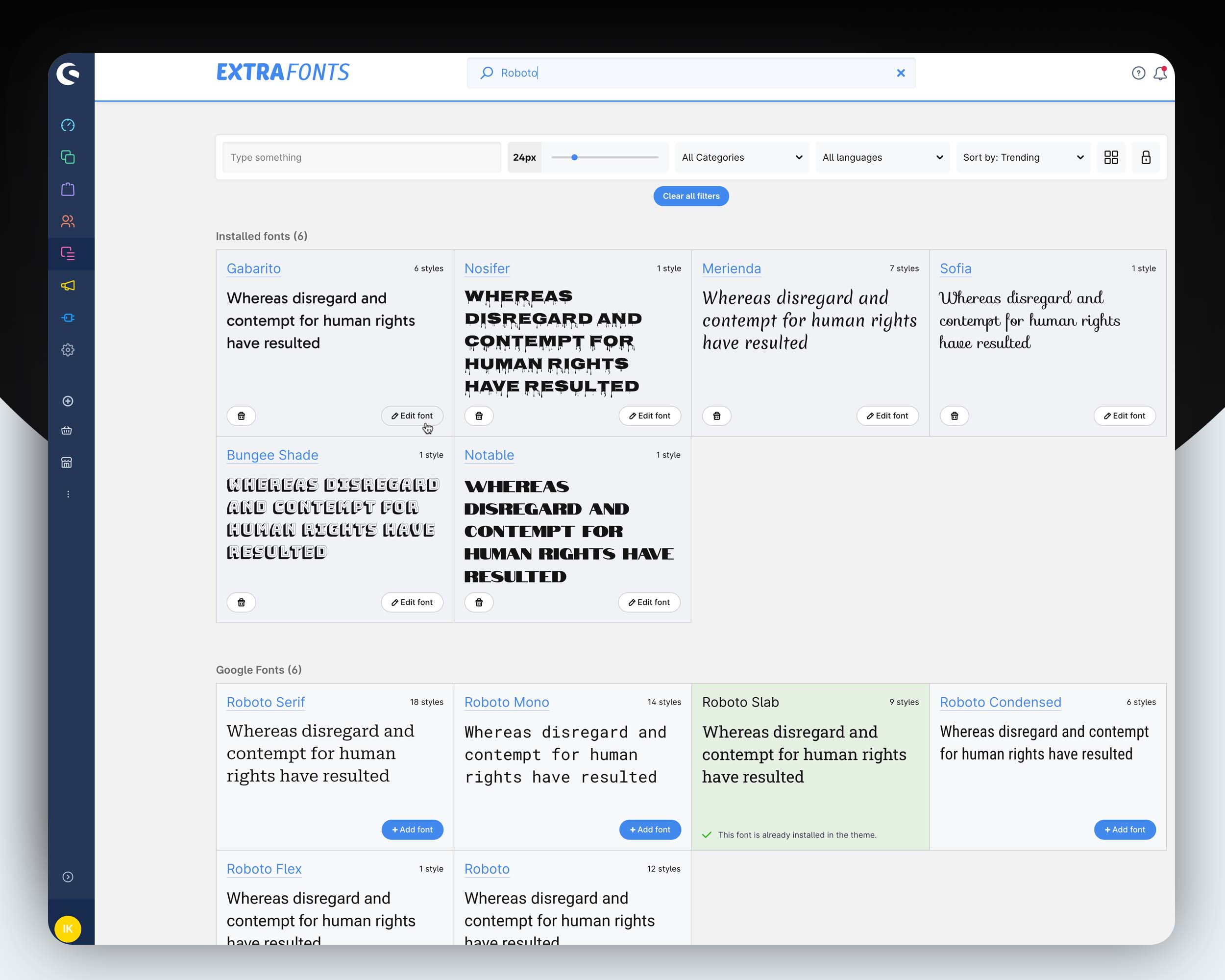Open the All Categories dropdown
This screenshot has height=980, width=1225.
click(x=741, y=157)
